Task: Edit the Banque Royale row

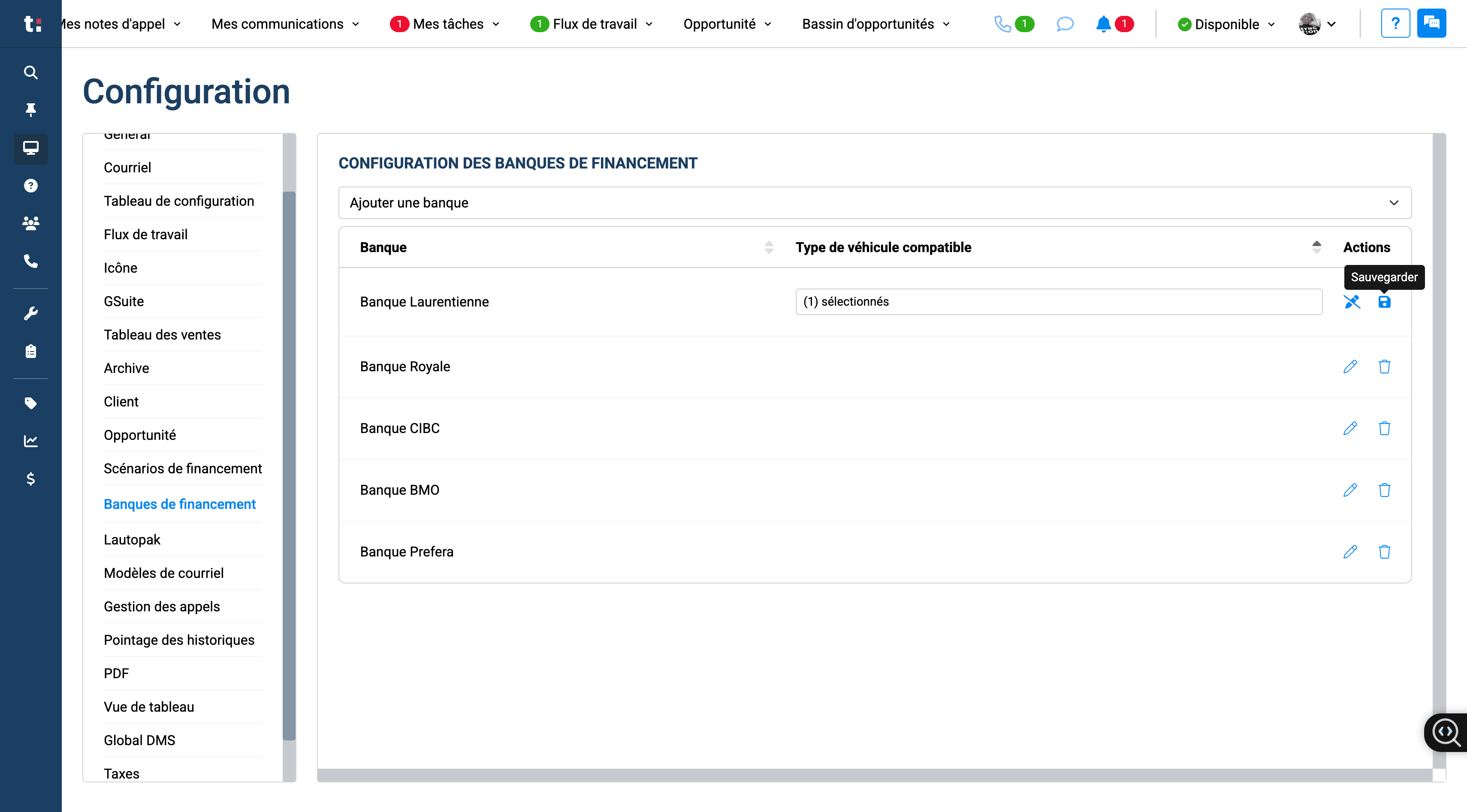Action: 1350,367
